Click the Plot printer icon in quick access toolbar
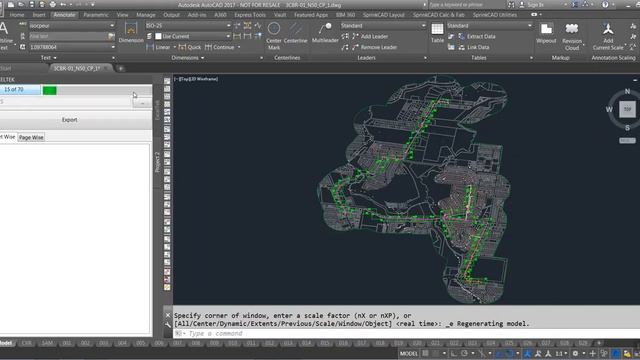The width and height of the screenshot is (640, 360). 53,4
